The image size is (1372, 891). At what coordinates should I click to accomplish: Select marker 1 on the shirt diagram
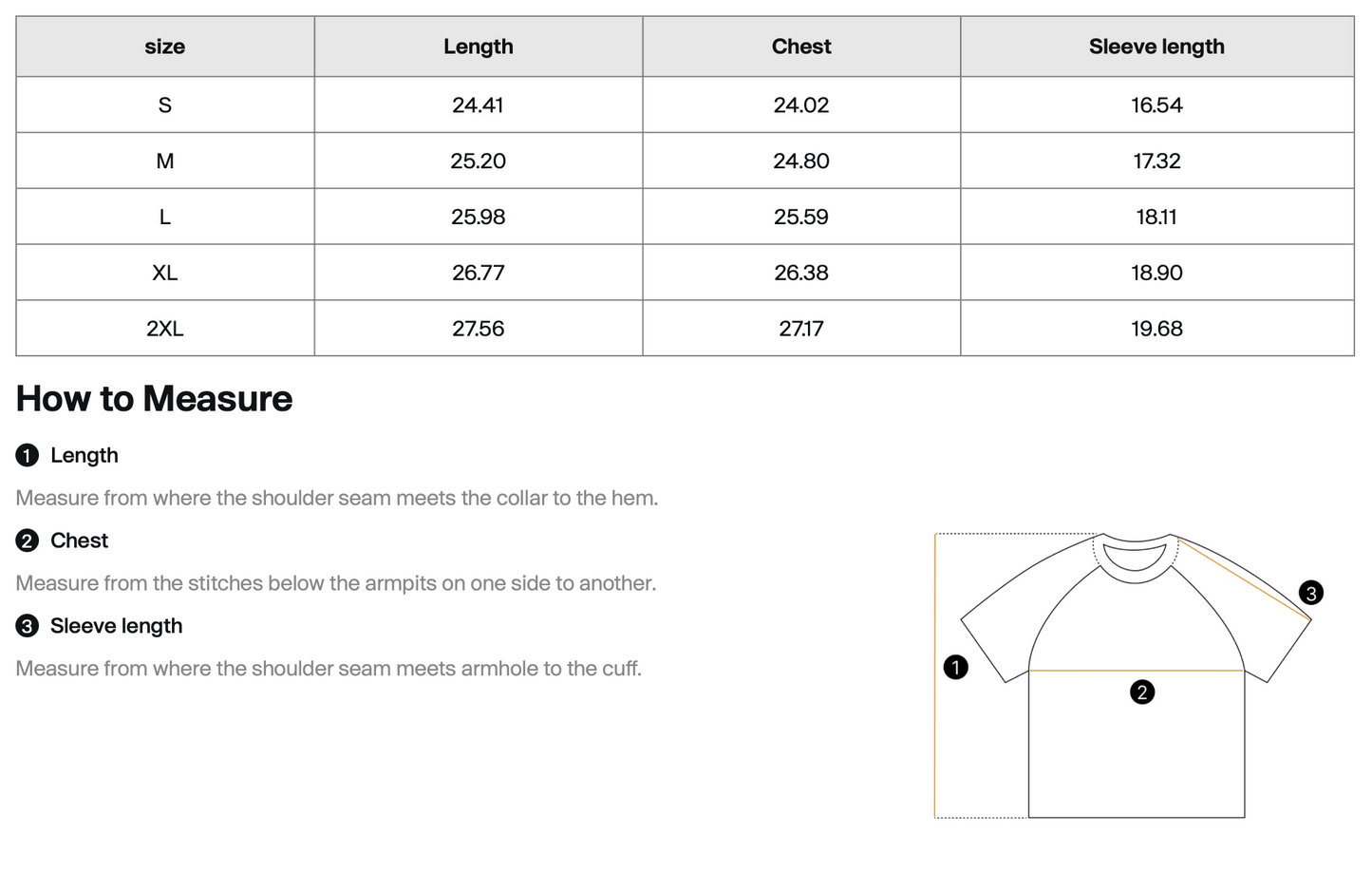click(x=955, y=668)
